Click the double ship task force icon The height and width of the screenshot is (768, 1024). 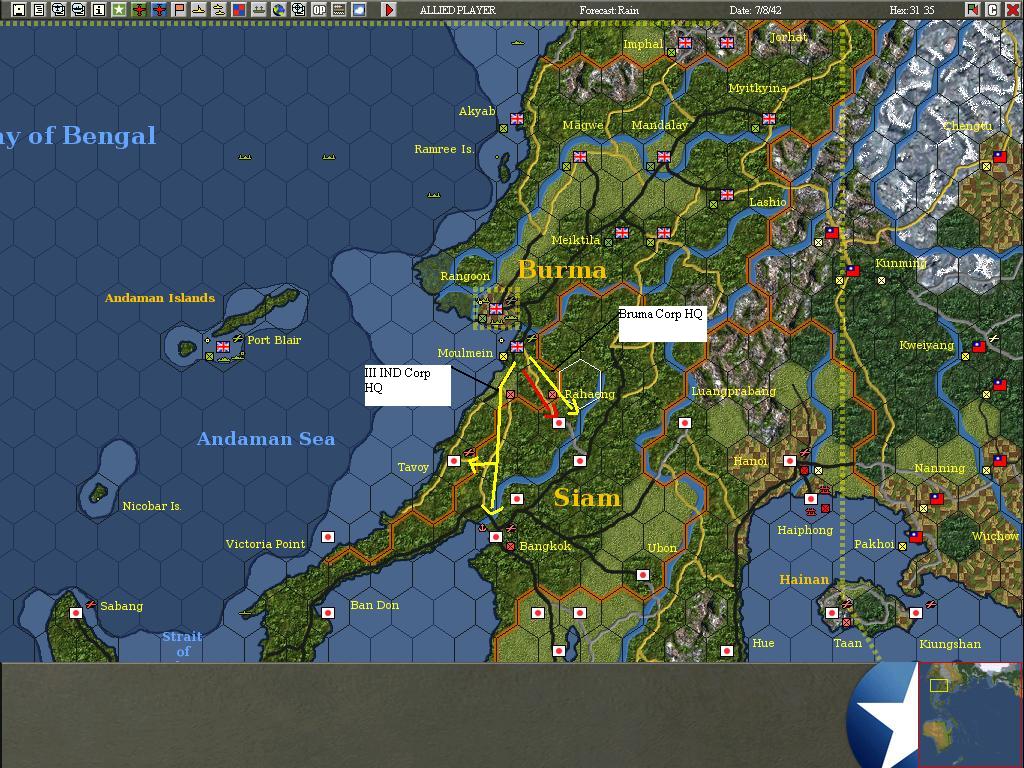coord(219,9)
